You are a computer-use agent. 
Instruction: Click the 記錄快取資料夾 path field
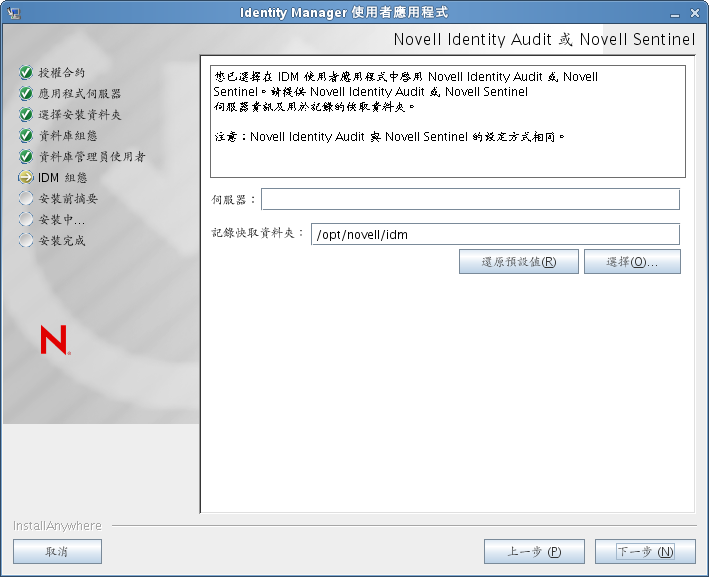pos(495,234)
